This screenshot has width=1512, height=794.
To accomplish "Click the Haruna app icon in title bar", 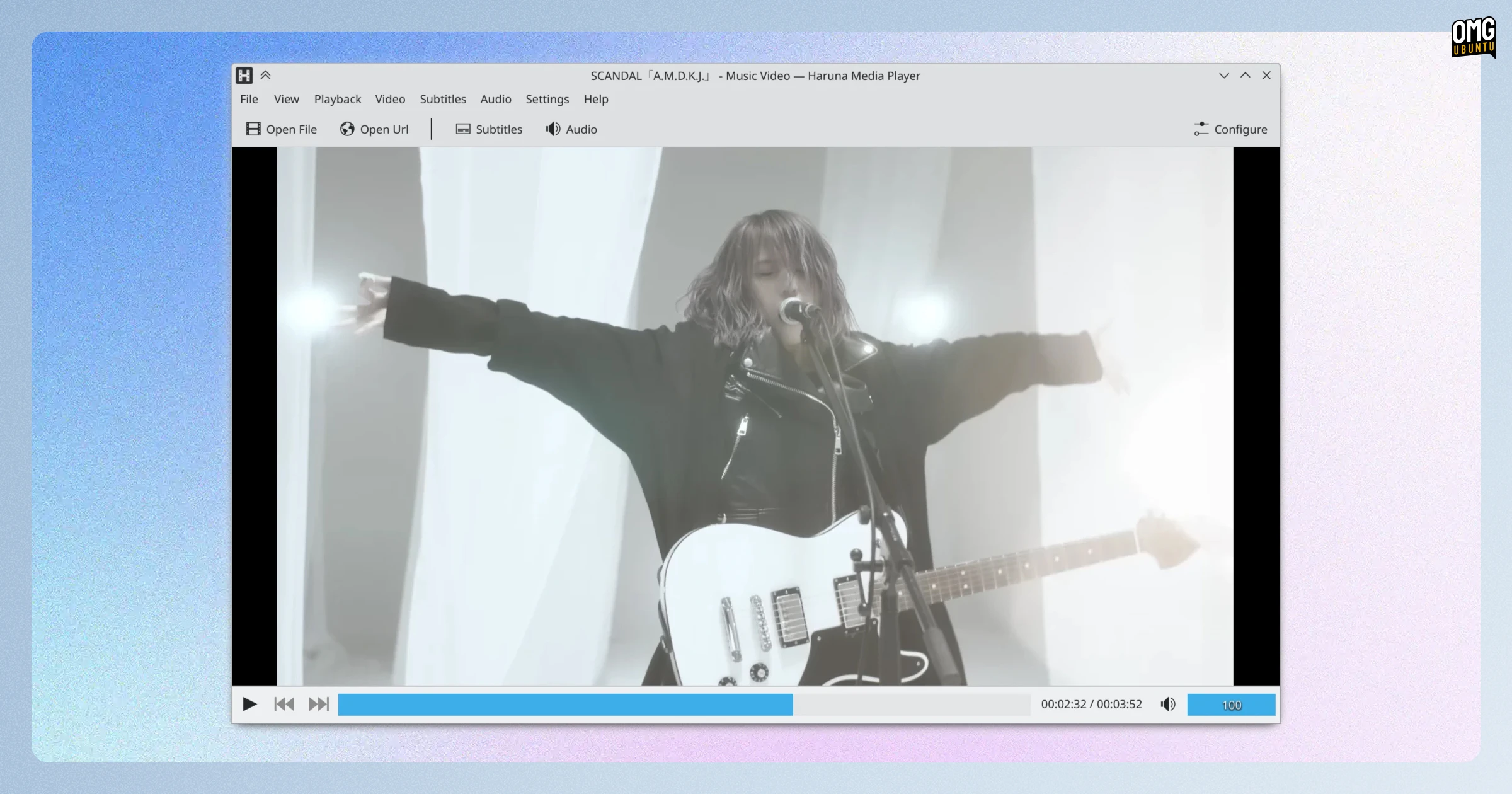I will pyautogui.click(x=244, y=76).
